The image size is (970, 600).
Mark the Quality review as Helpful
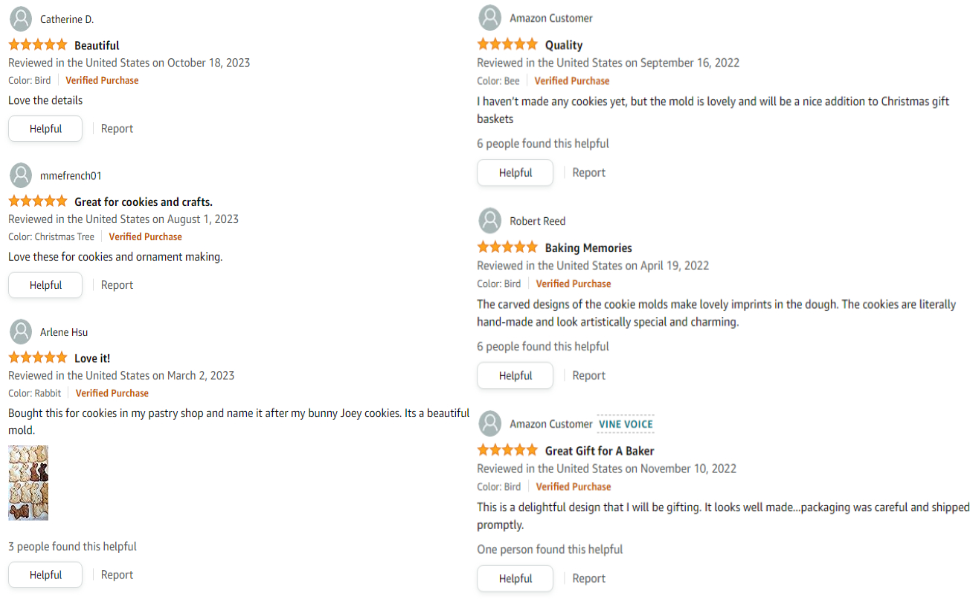[515, 173]
